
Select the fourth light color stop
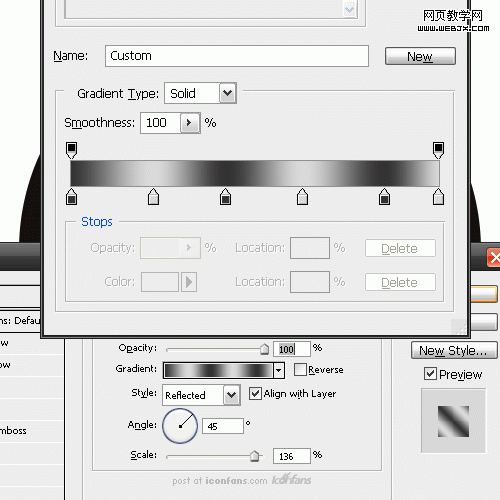tap(302, 197)
